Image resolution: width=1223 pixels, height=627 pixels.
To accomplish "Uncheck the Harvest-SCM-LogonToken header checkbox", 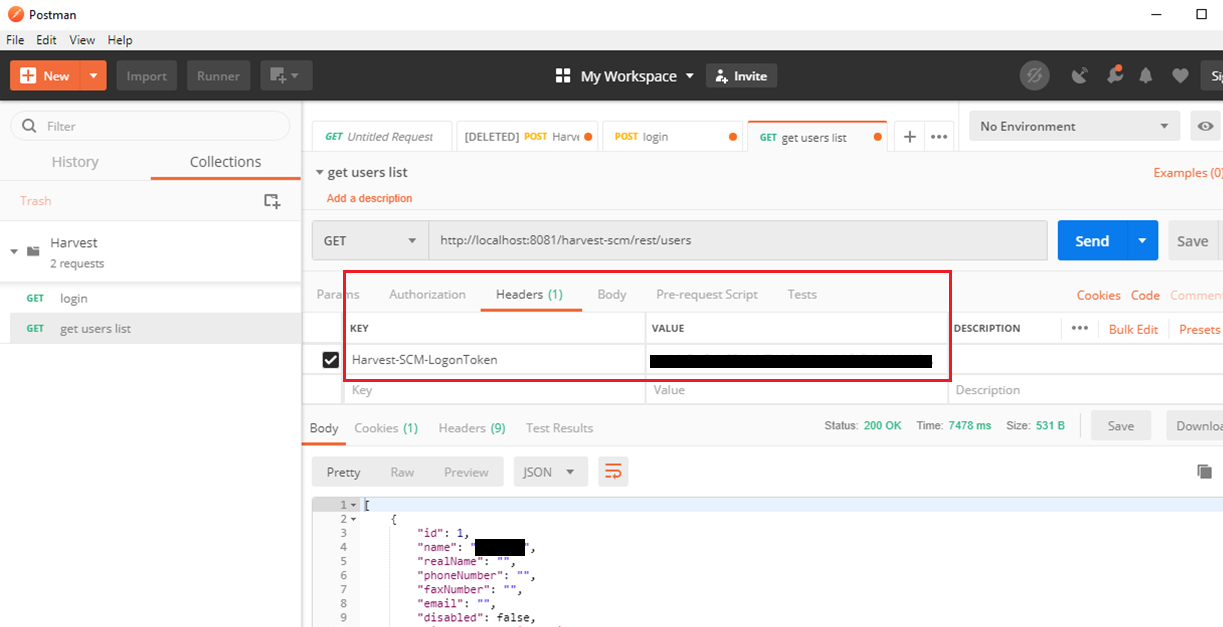I will tap(330, 360).
